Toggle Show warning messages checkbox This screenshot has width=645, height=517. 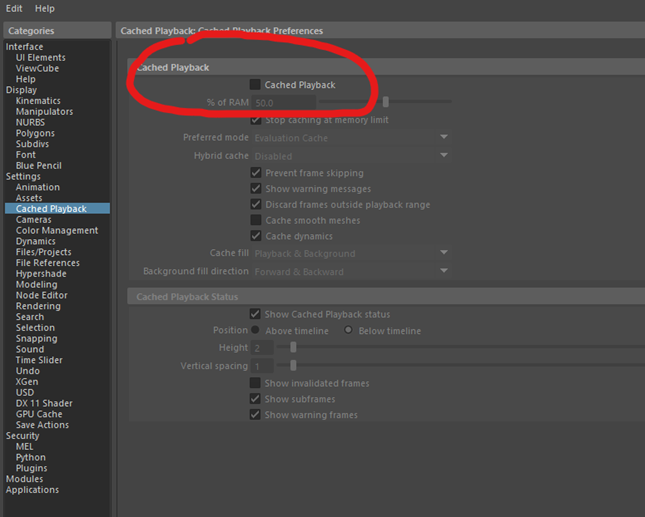256,188
